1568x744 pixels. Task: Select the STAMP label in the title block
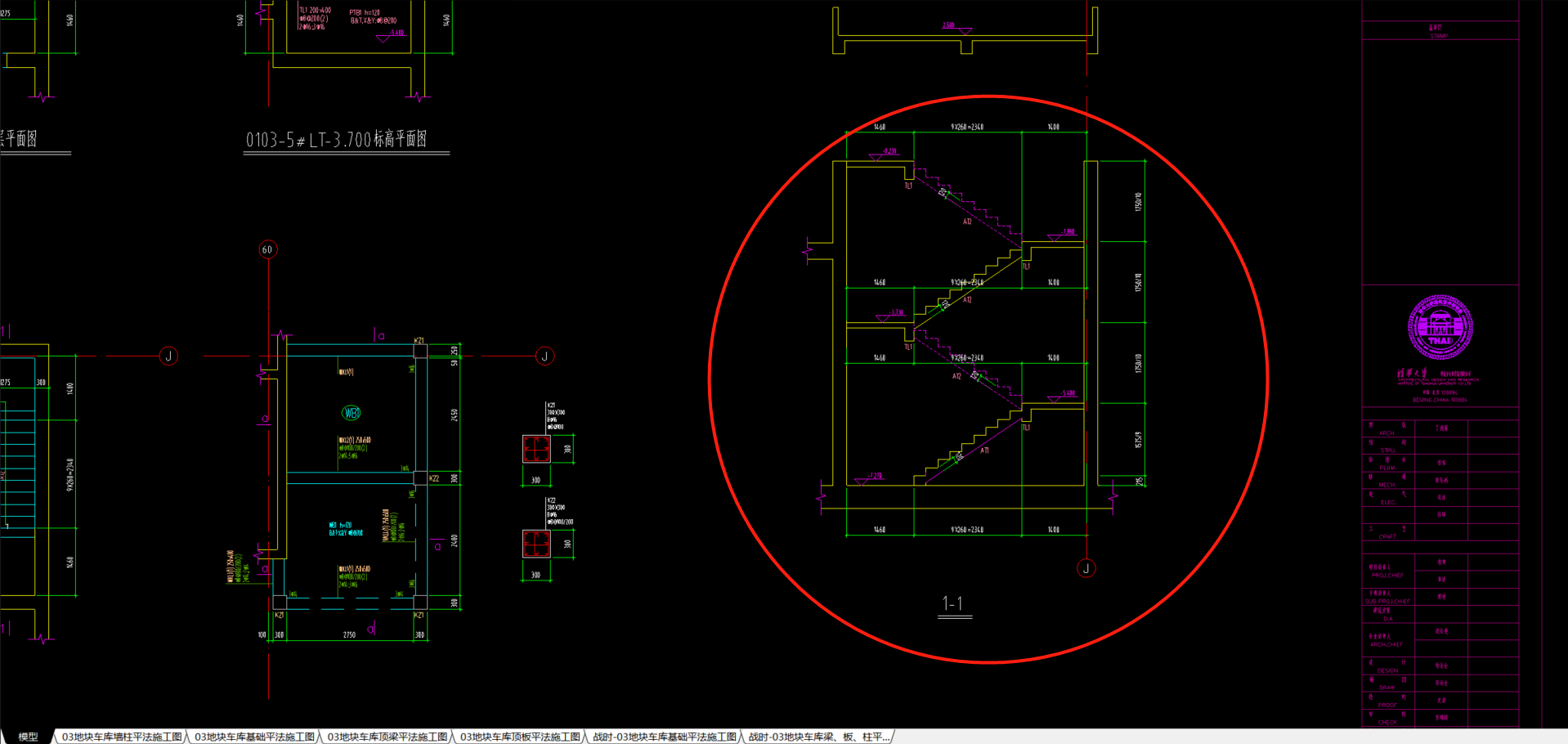(x=1439, y=36)
